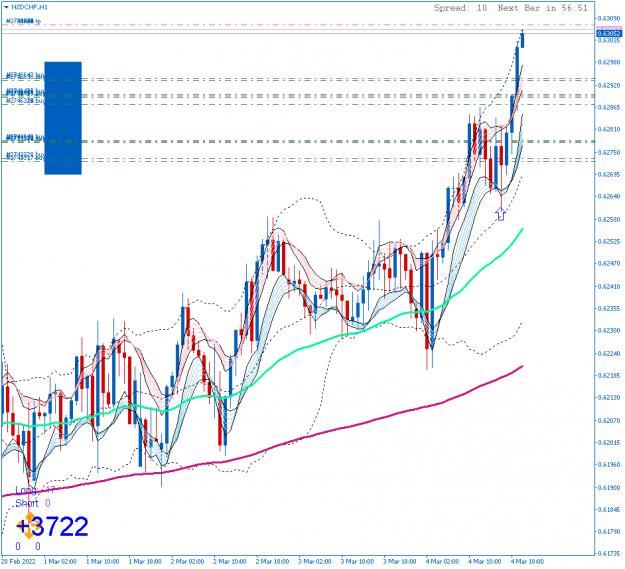Click the 2 Mar 18:00 time label
Viewport: 625px width, 569px height.
[272, 562]
